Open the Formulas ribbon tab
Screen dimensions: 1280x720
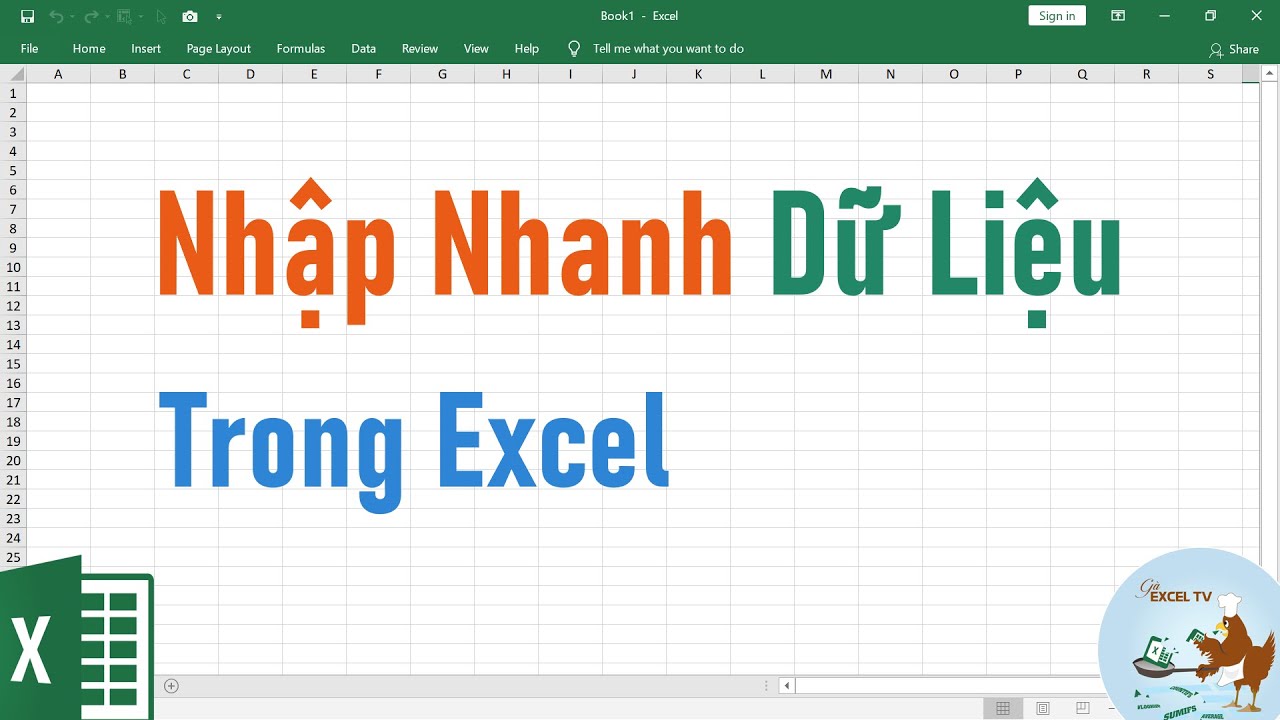[x=301, y=48]
